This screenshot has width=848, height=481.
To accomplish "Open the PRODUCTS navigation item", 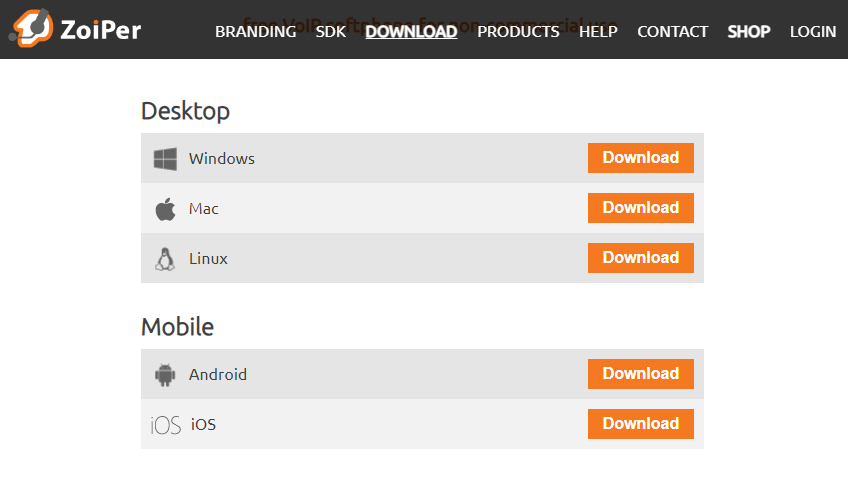I will [518, 31].
